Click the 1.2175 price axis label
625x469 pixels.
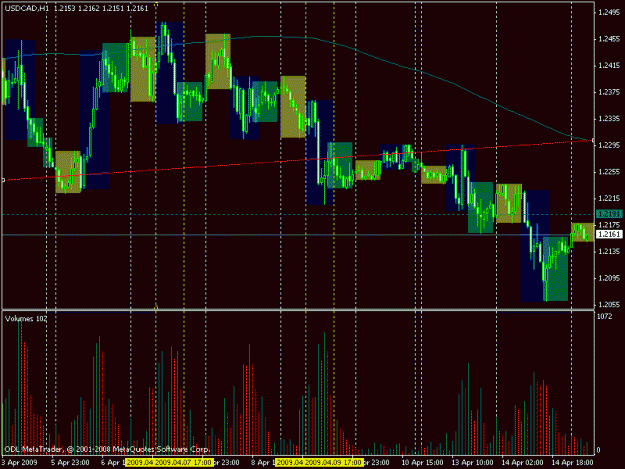(x=609, y=225)
